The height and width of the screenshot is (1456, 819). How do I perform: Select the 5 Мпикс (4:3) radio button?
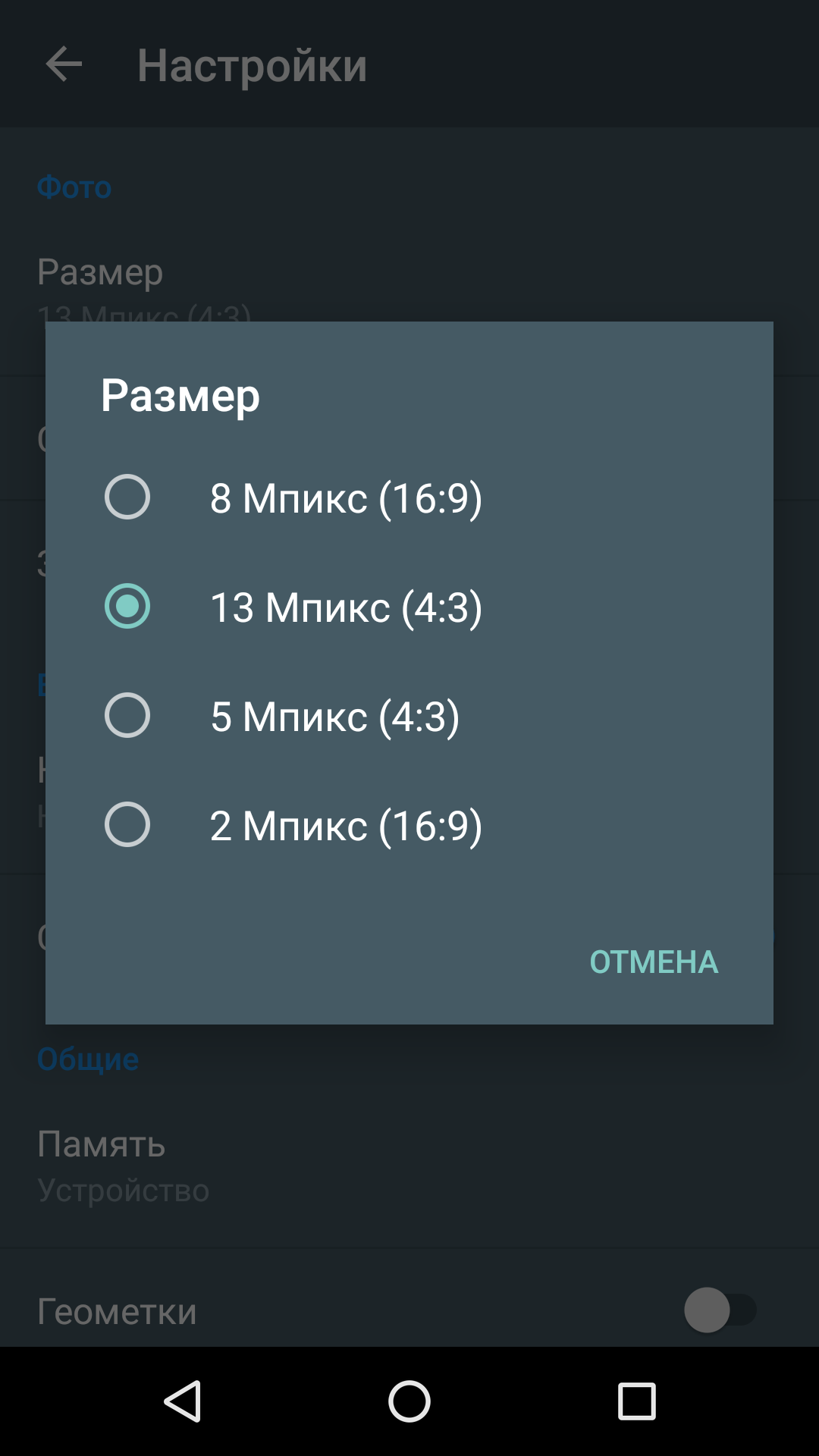[127, 715]
